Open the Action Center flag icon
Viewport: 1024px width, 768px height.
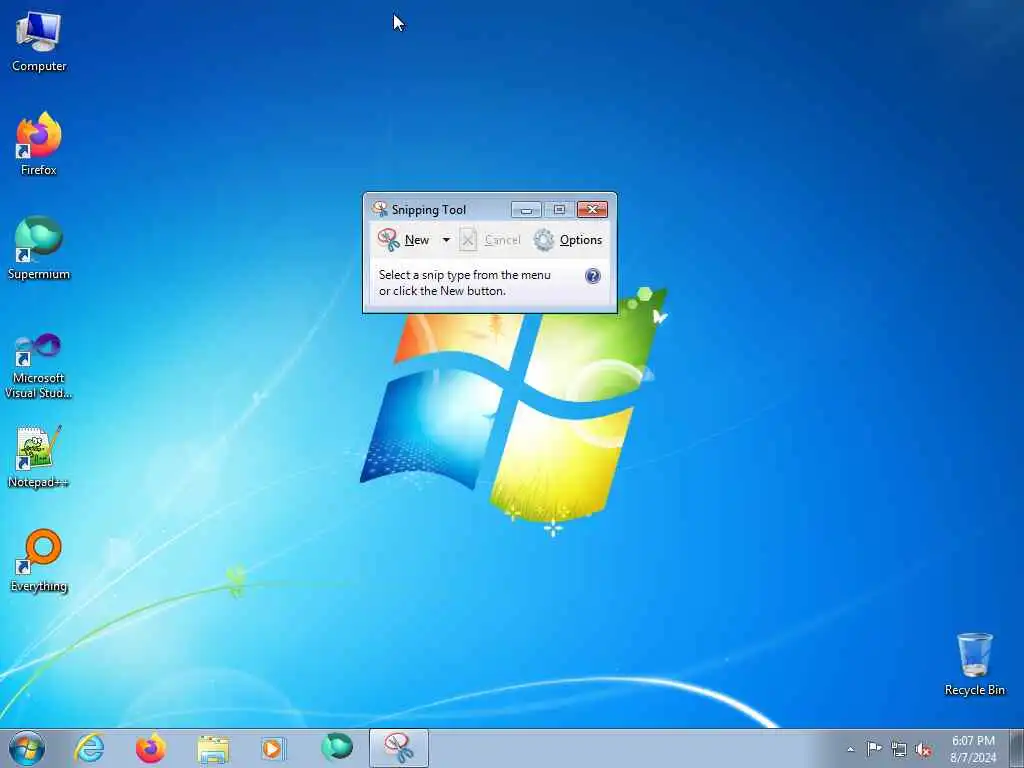pyautogui.click(x=874, y=748)
